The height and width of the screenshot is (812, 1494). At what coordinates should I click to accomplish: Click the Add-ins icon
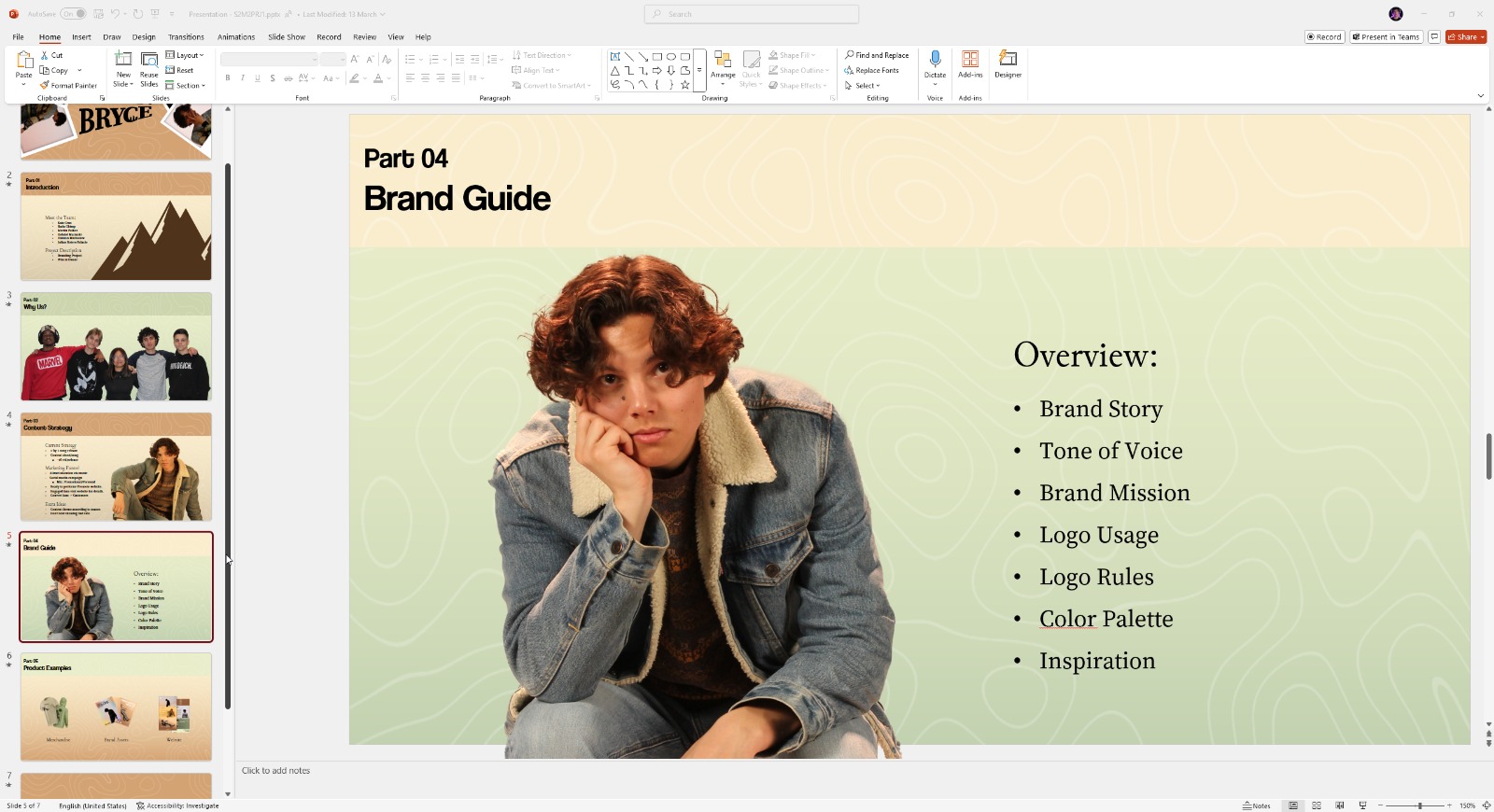pyautogui.click(x=970, y=63)
